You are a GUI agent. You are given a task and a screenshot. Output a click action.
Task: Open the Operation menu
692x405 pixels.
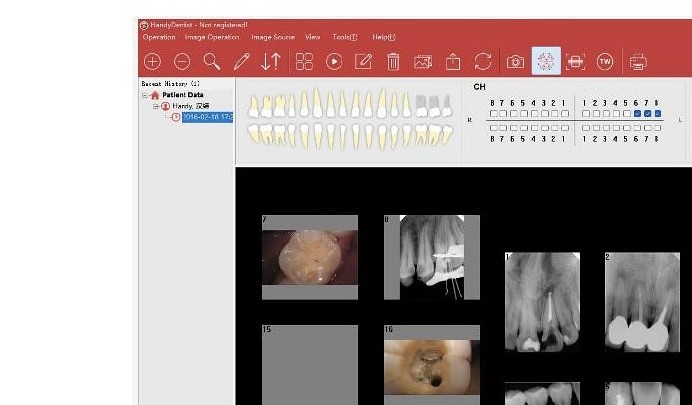[x=159, y=38]
